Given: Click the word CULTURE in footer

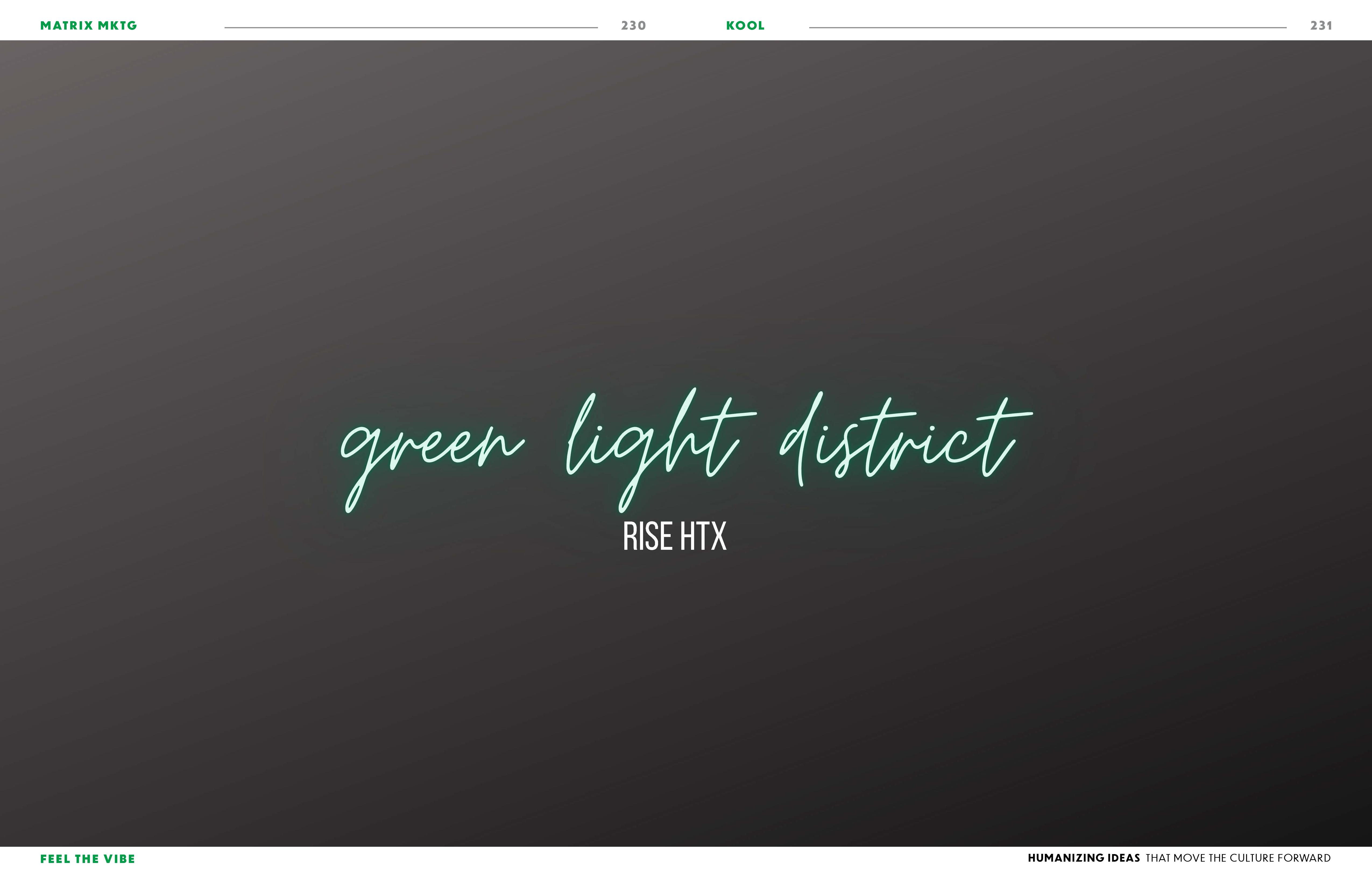Looking at the screenshot, I should pyautogui.click(x=1251, y=858).
